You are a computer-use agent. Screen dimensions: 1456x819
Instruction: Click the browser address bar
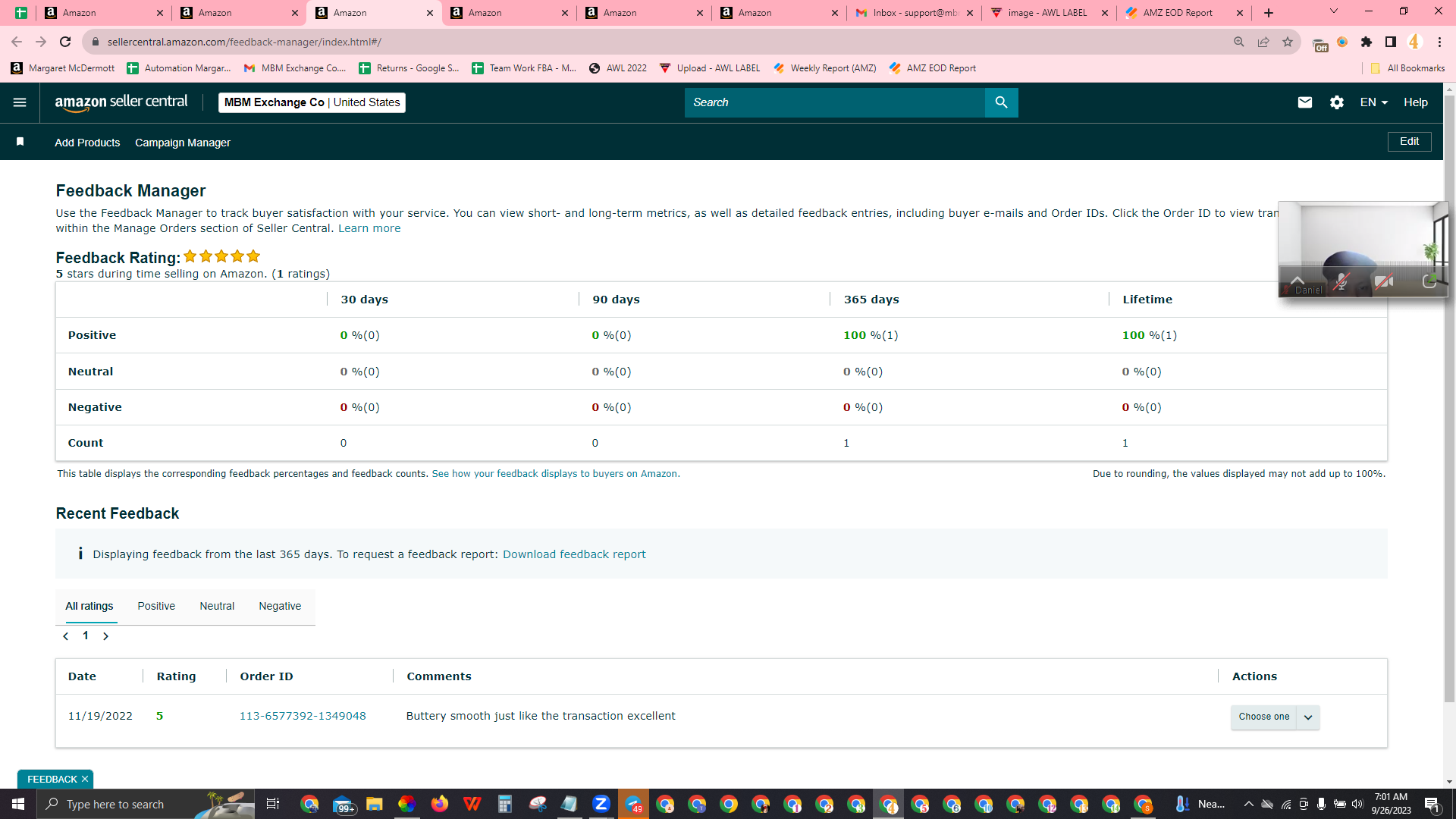pyautogui.click(x=660, y=42)
